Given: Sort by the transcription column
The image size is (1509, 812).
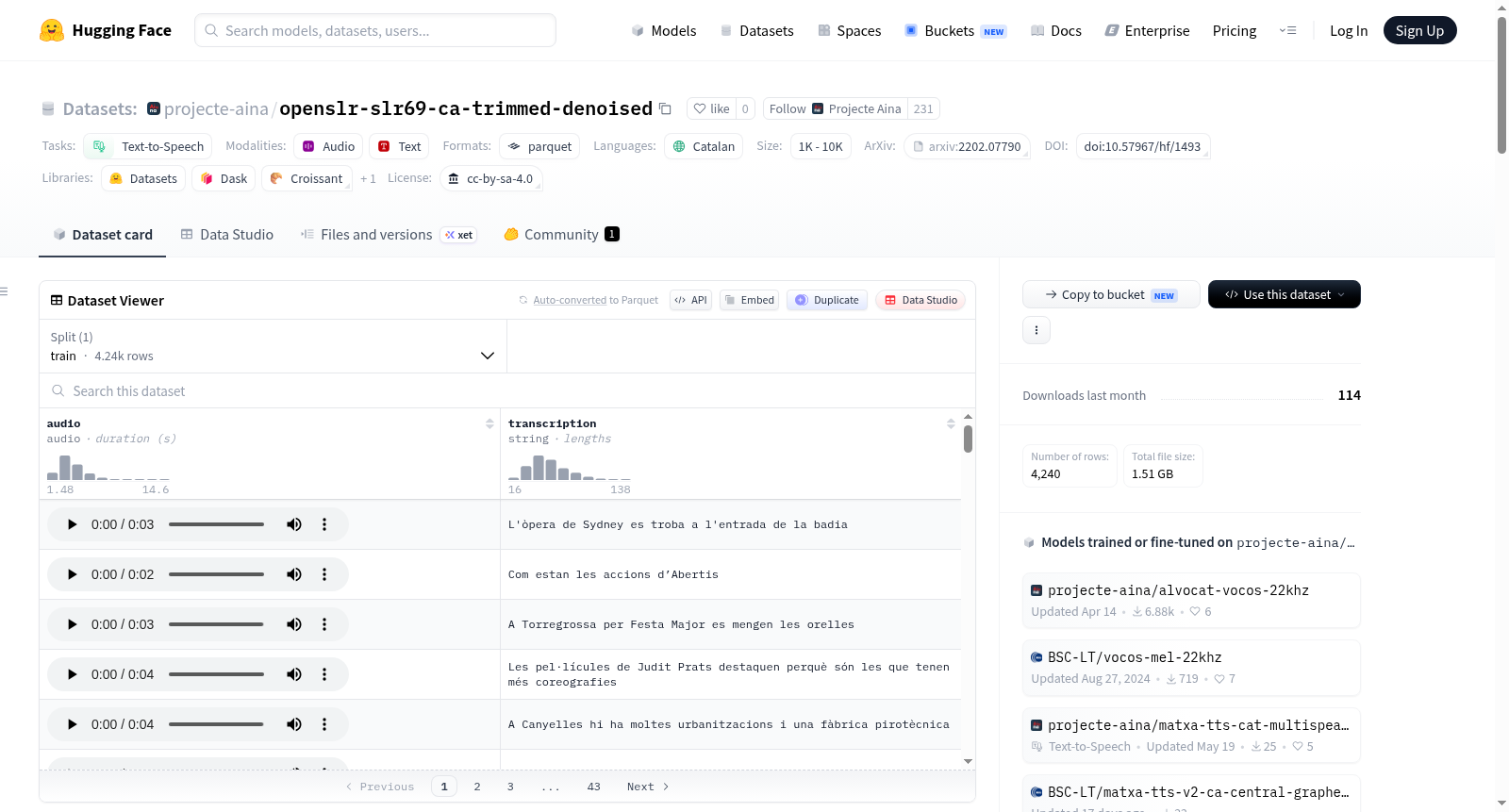Looking at the screenshot, I should point(951,424).
